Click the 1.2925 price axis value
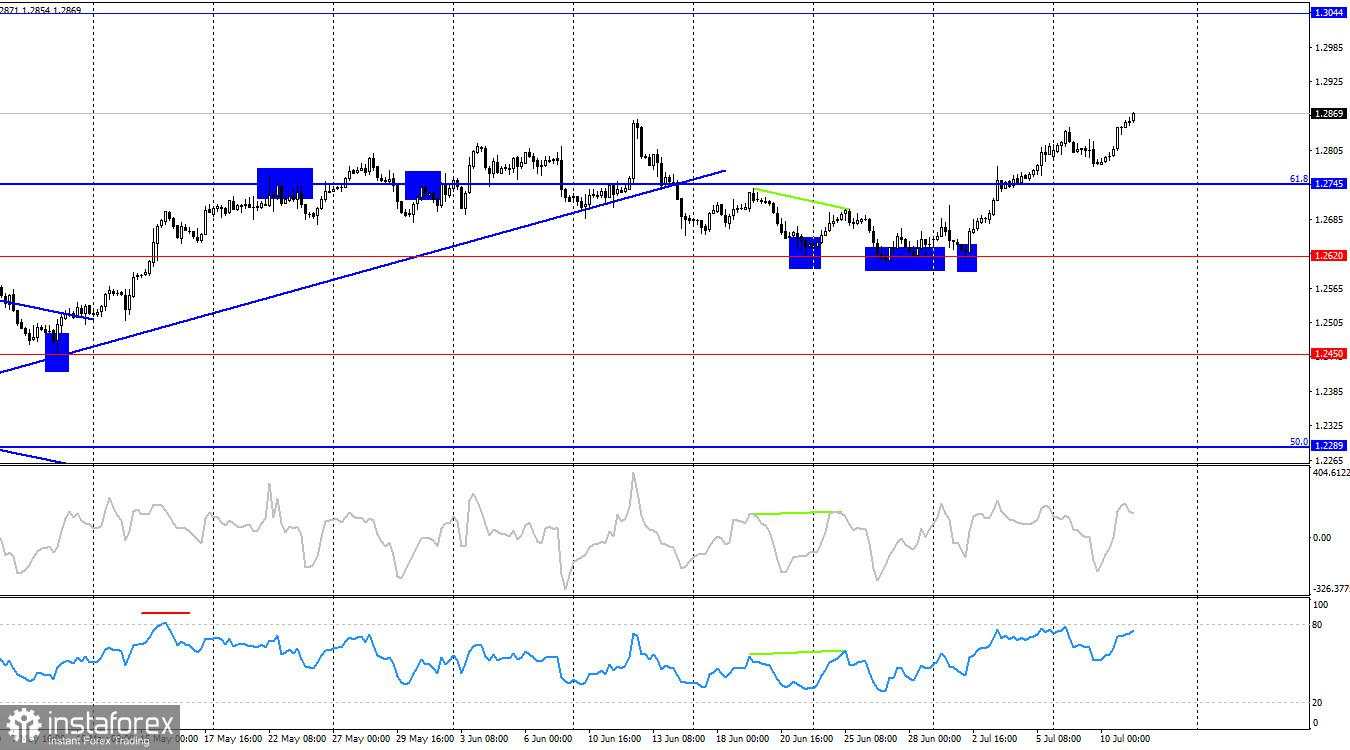Image resolution: width=1350 pixels, height=750 pixels. 1328,81
